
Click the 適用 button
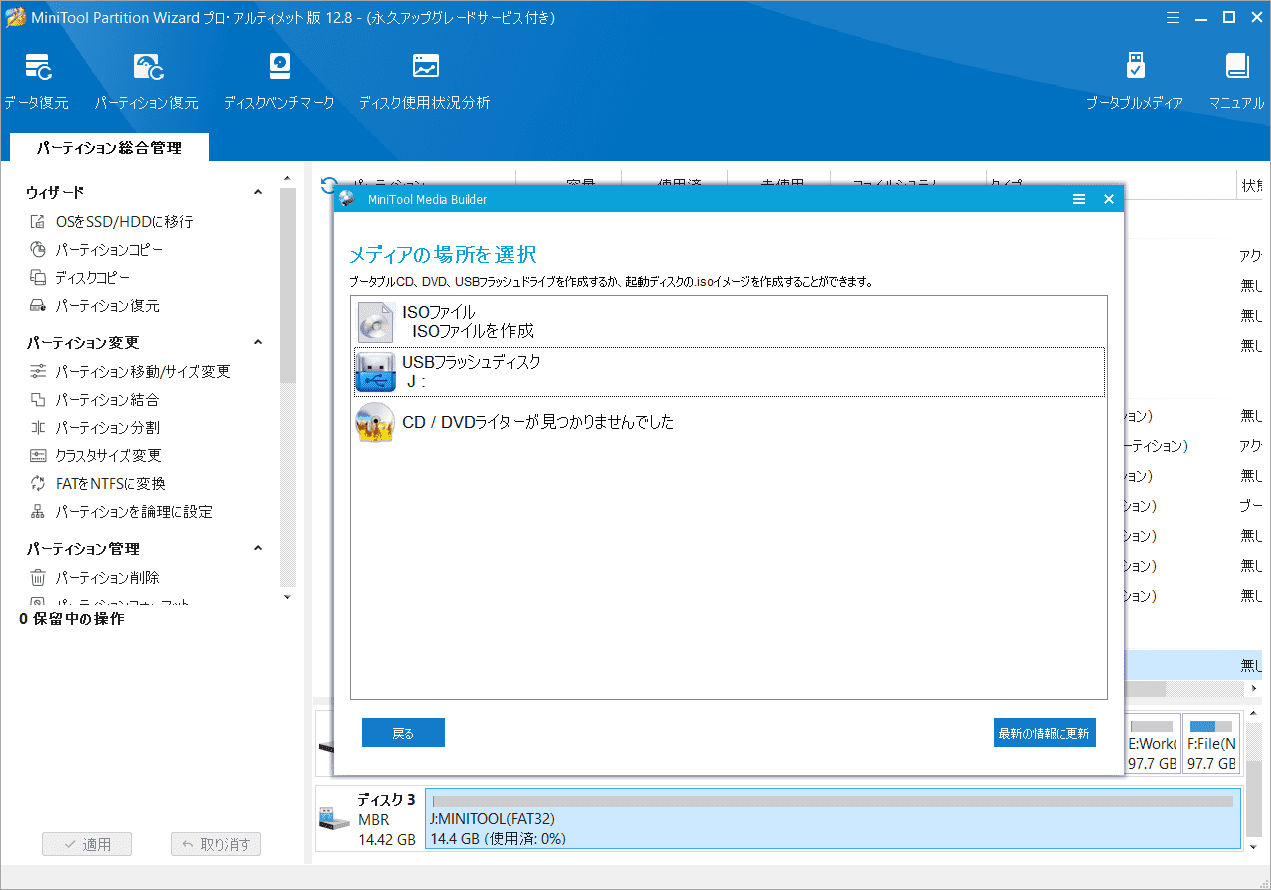click(x=87, y=844)
